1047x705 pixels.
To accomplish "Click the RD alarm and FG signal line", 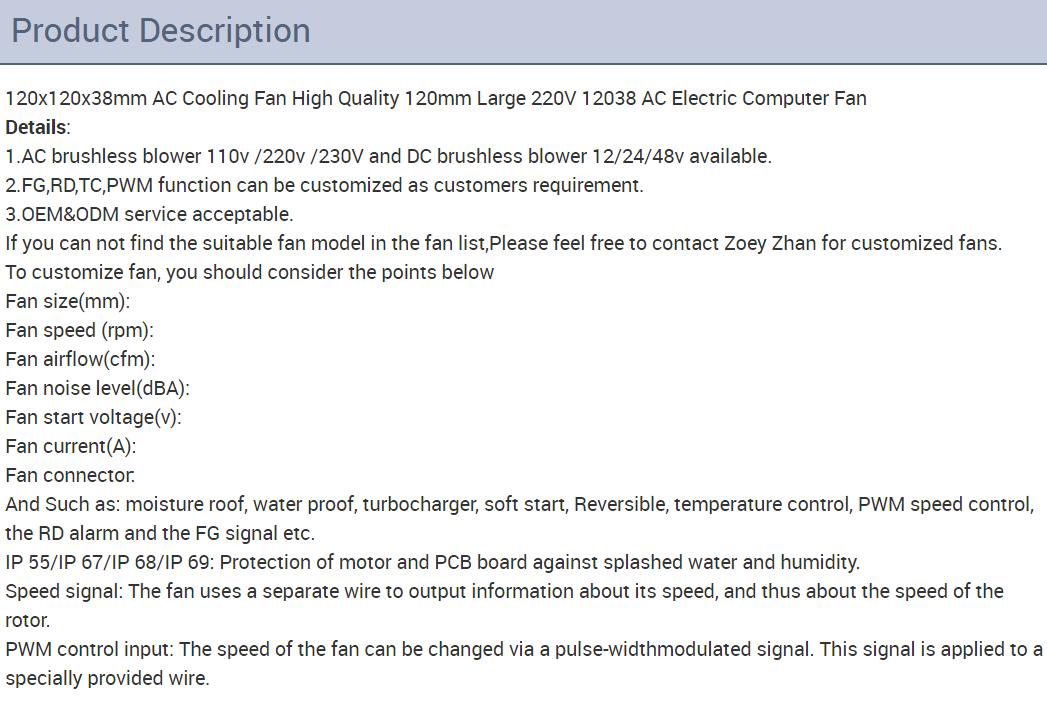I will pyautogui.click(x=160, y=533).
